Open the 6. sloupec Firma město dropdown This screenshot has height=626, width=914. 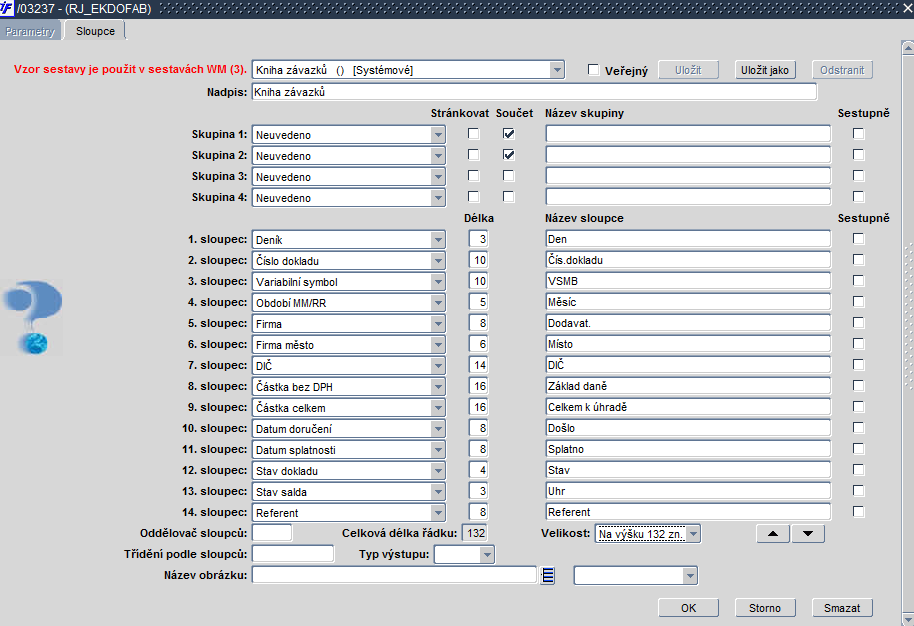(438, 344)
